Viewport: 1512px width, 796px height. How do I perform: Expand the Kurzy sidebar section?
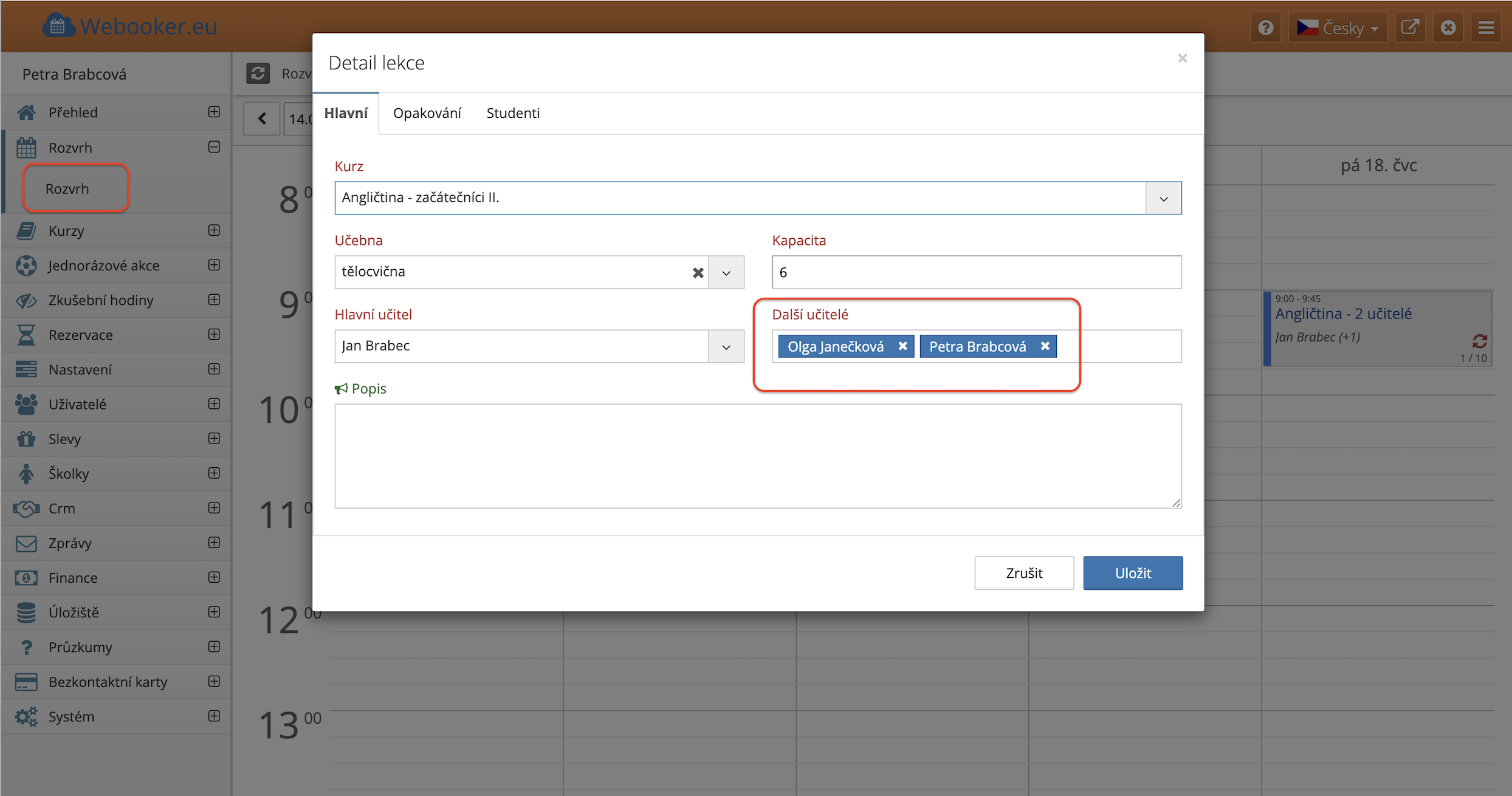[x=214, y=230]
